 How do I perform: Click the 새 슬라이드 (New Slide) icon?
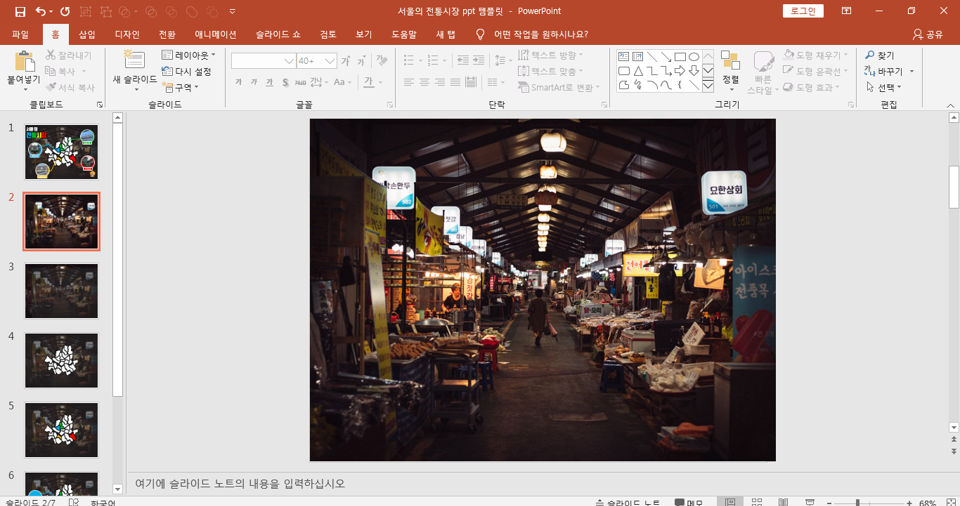tap(133, 61)
